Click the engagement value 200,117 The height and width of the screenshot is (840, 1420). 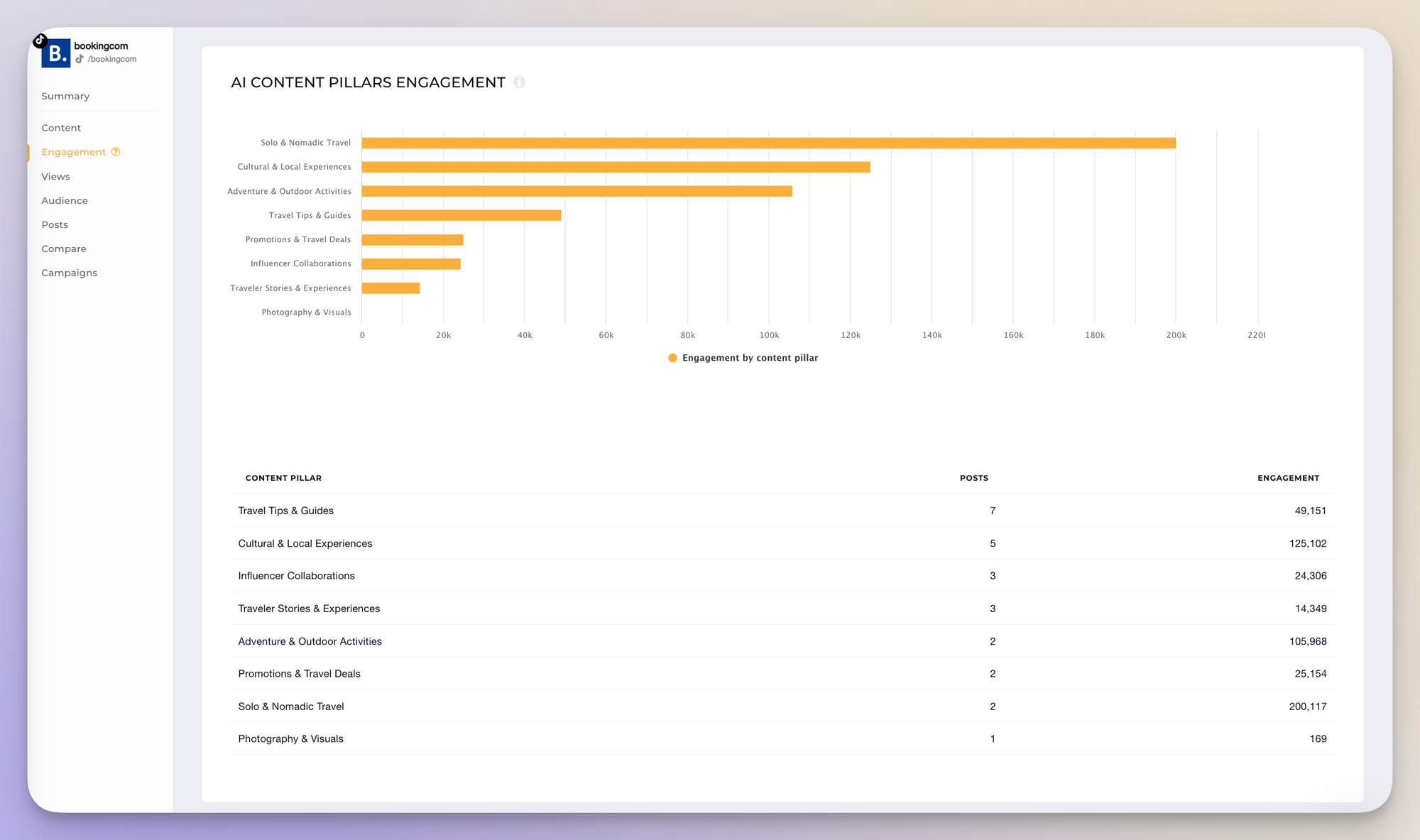[1308, 707]
